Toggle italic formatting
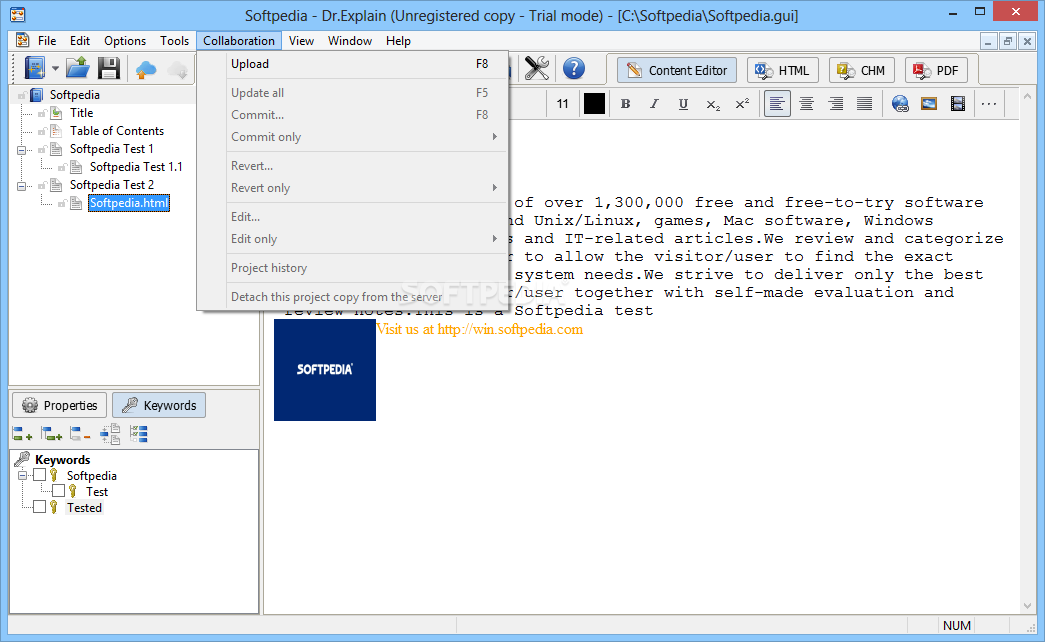This screenshot has width=1045, height=642. [654, 104]
